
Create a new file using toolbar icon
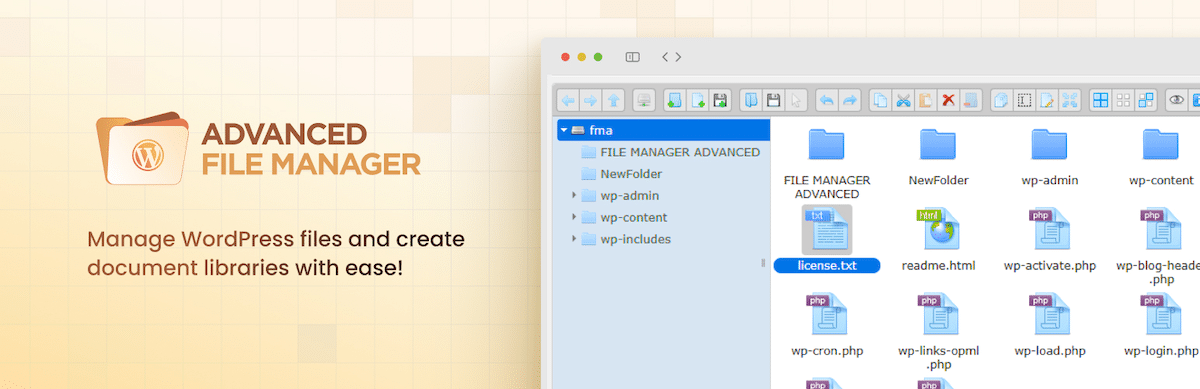[x=697, y=100]
